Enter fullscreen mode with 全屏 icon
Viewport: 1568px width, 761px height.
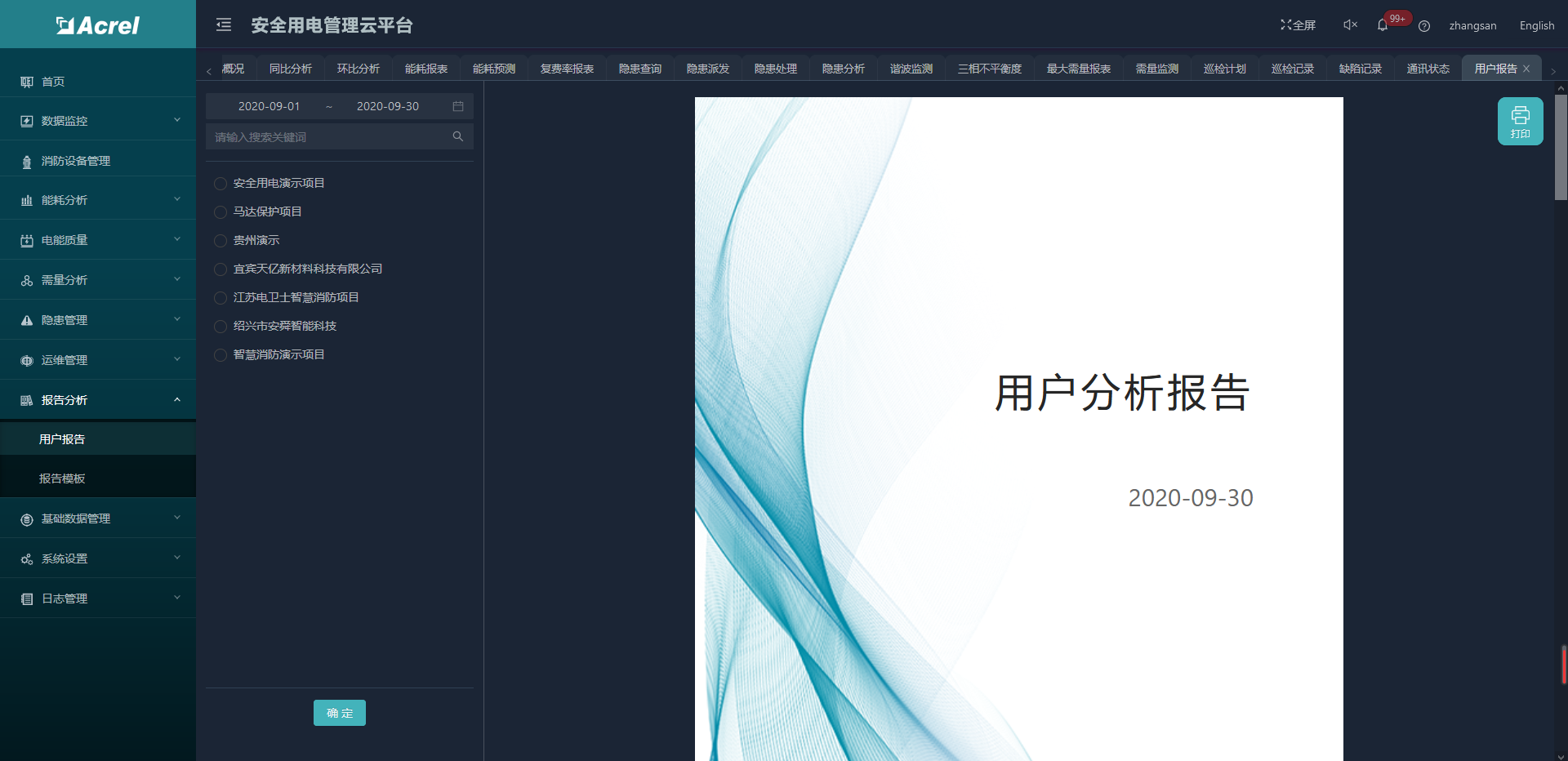click(1297, 25)
